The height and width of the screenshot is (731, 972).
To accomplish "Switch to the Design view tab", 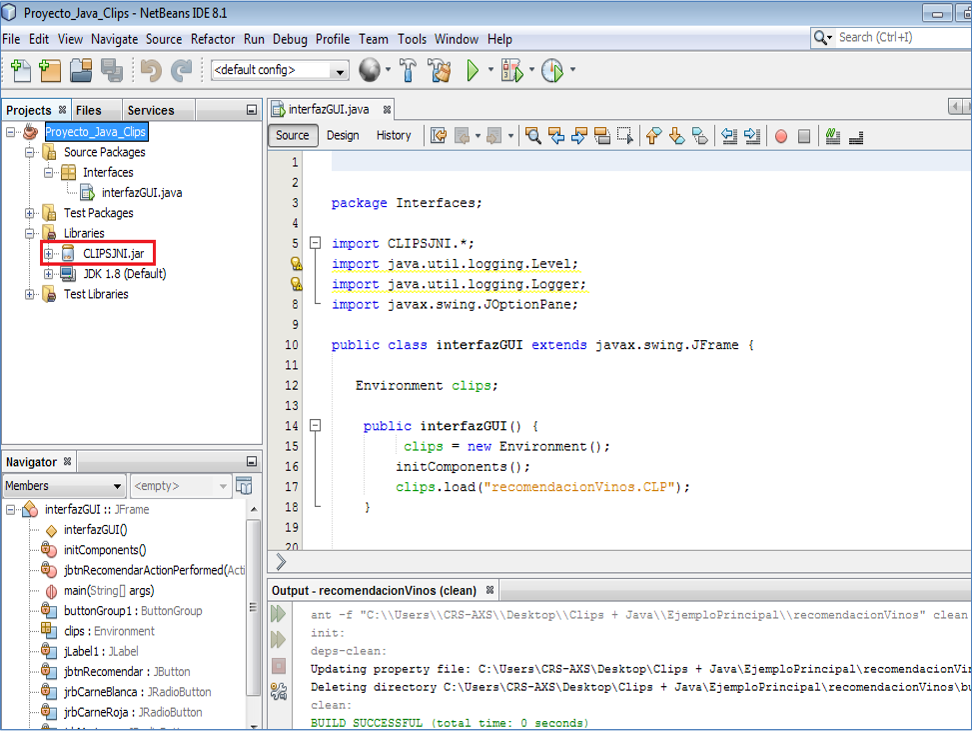I will point(343,135).
